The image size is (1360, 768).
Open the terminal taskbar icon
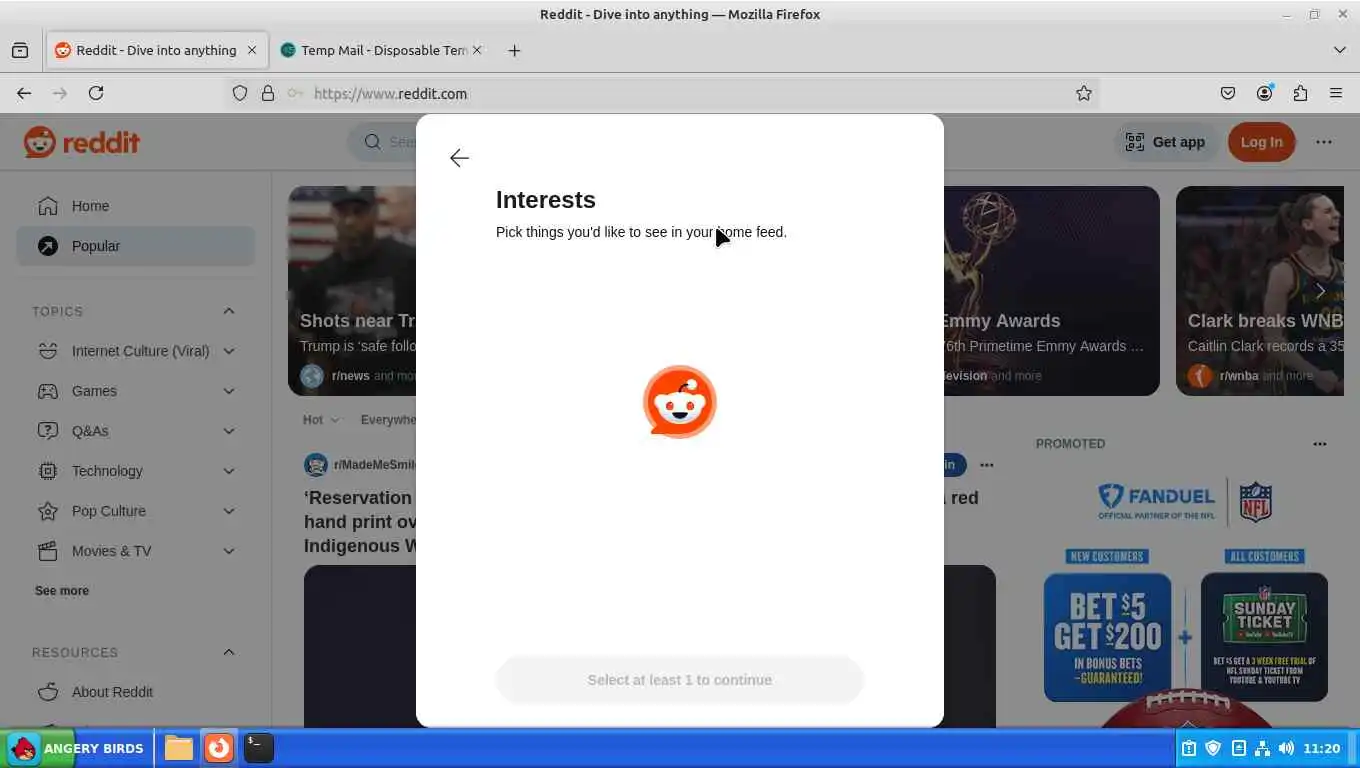pyautogui.click(x=258, y=748)
